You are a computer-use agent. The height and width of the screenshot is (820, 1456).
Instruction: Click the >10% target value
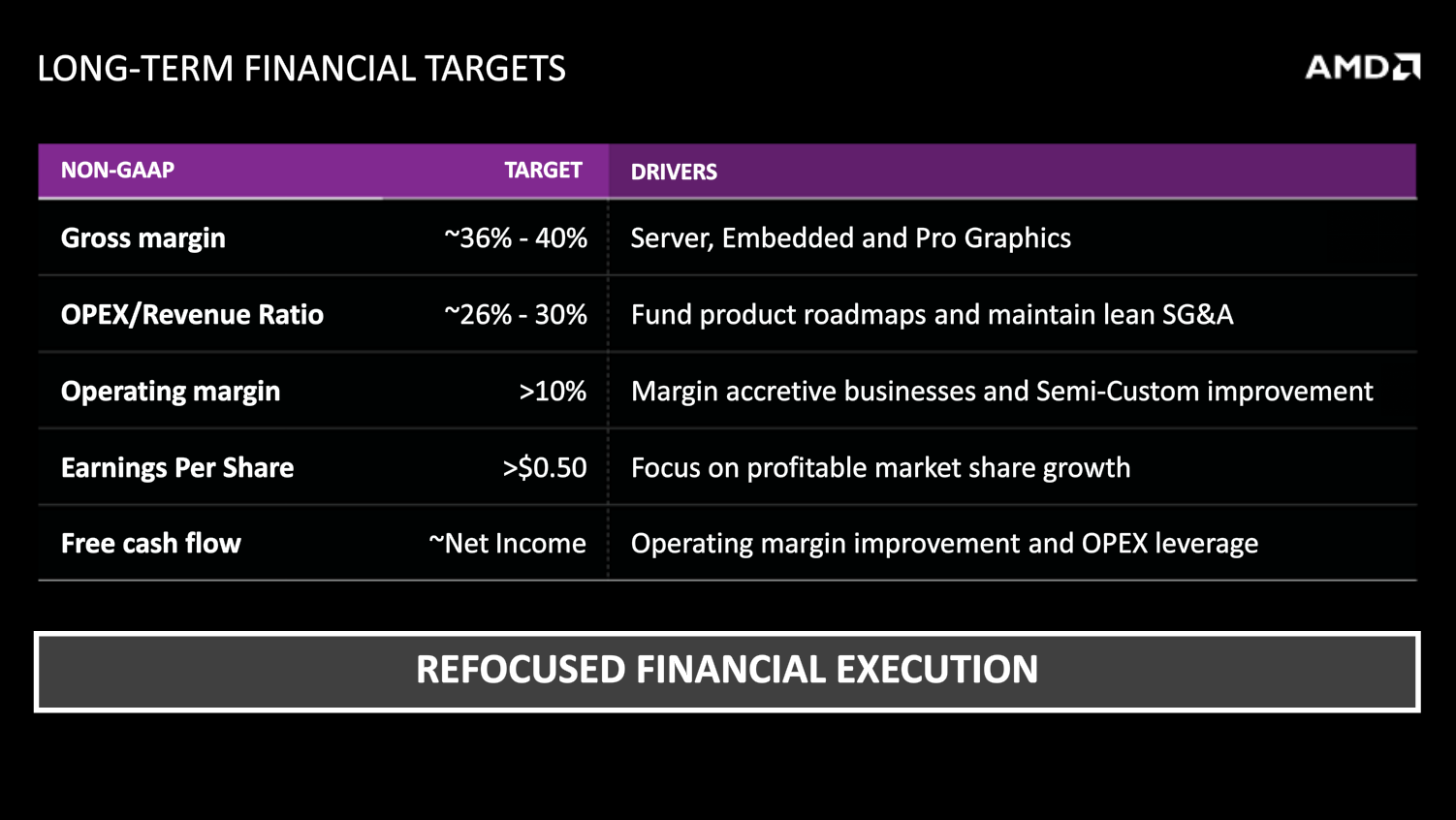pyautogui.click(x=553, y=392)
